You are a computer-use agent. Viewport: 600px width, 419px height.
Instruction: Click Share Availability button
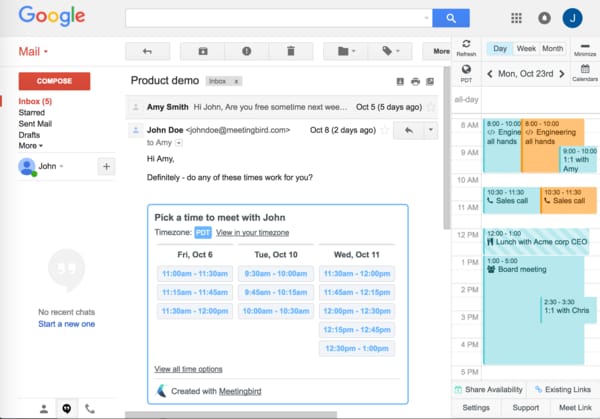[x=488, y=390]
